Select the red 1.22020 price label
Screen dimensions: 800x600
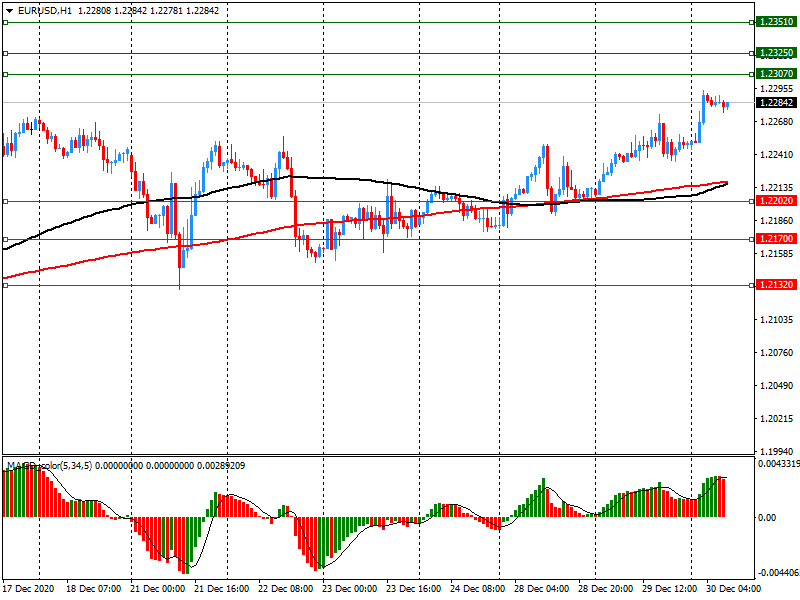(776, 201)
